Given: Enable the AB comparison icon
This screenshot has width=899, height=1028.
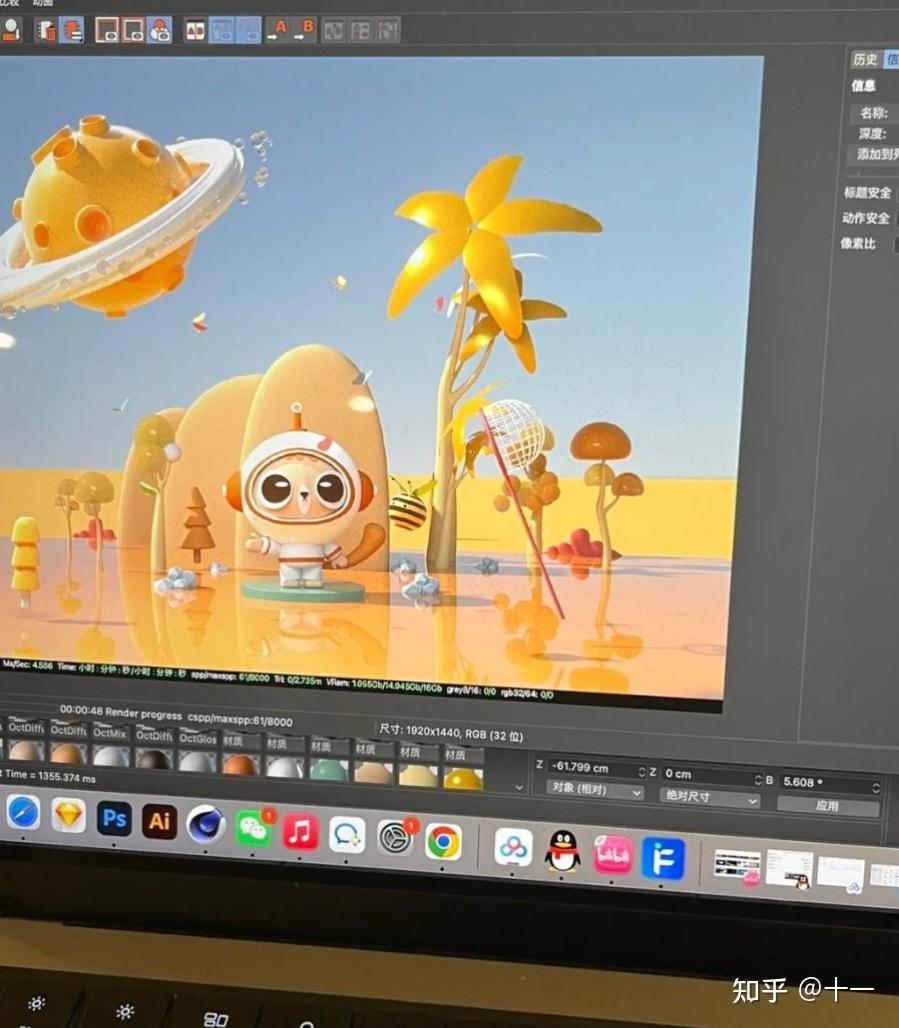Looking at the screenshot, I should coord(195,30).
